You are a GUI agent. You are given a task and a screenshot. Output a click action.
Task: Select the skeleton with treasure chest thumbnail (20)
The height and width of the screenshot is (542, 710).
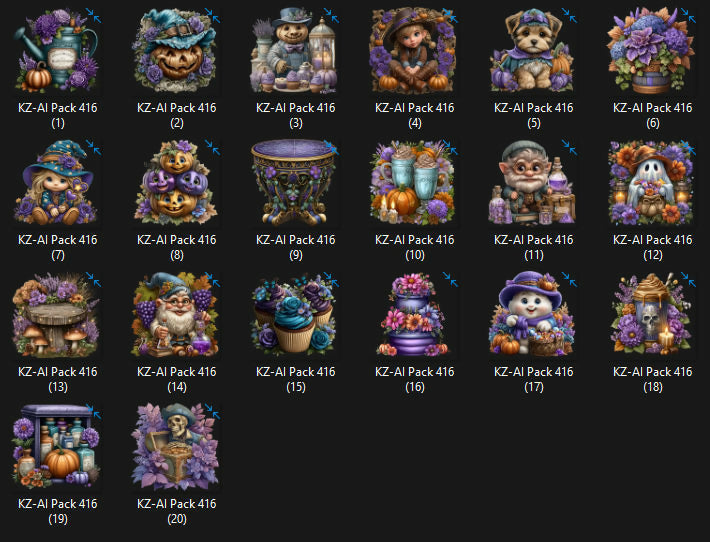coord(177,446)
